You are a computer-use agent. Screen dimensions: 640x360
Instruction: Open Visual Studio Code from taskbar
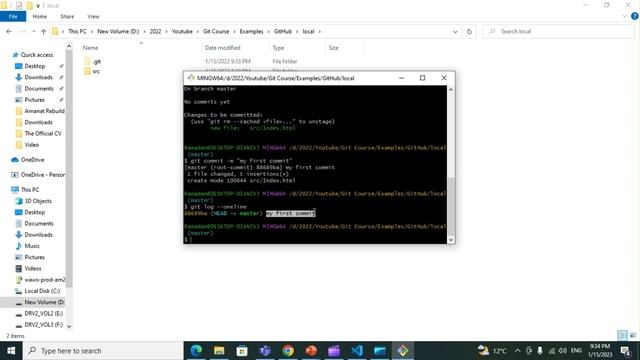click(357, 351)
